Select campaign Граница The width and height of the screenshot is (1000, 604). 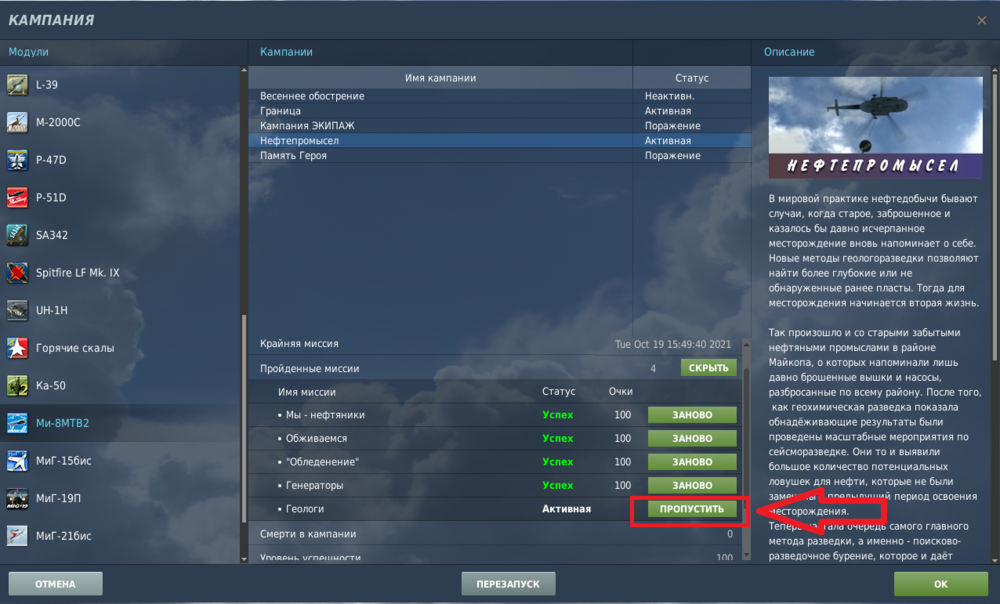(499, 111)
